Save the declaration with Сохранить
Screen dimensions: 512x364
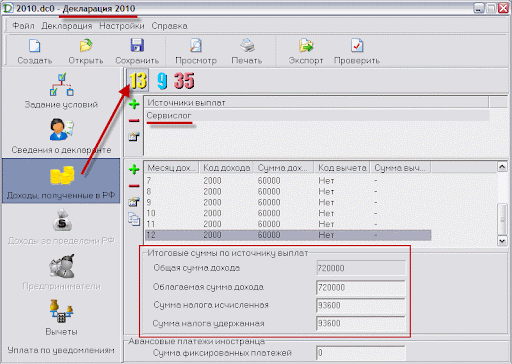click(137, 52)
